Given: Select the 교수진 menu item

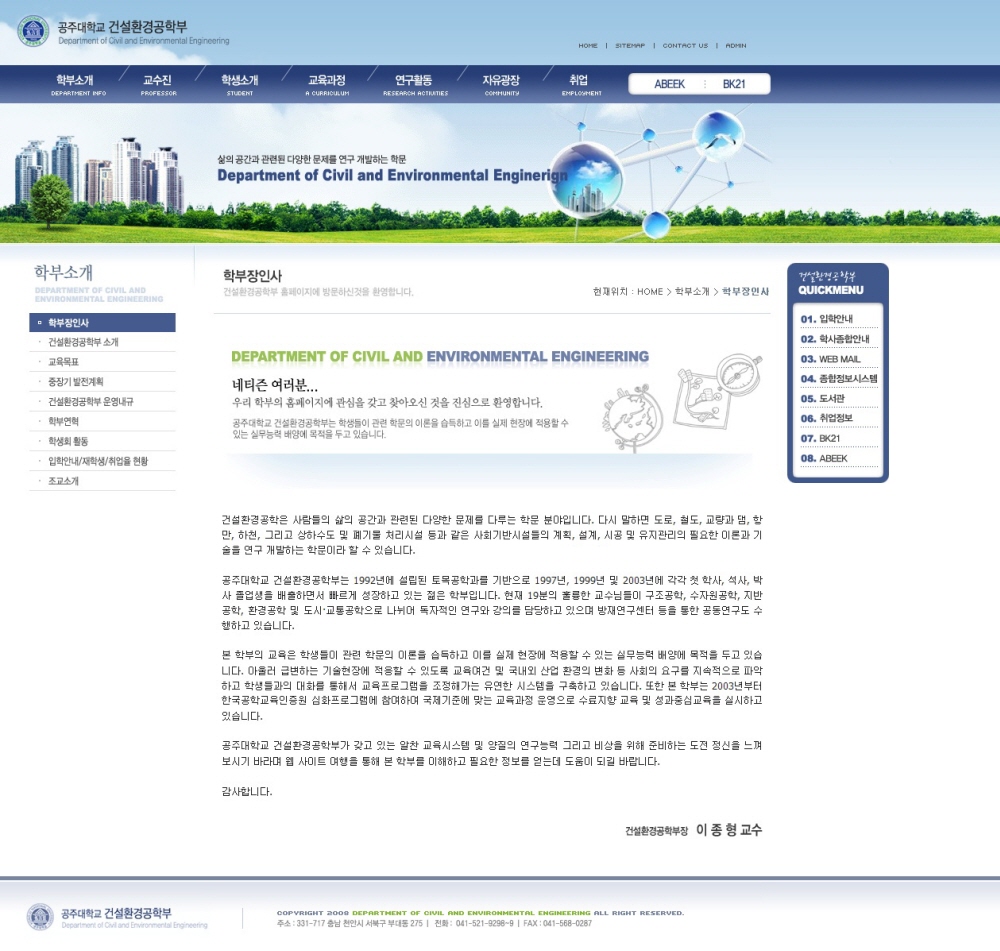Looking at the screenshot, I should (x=158, y=84).
